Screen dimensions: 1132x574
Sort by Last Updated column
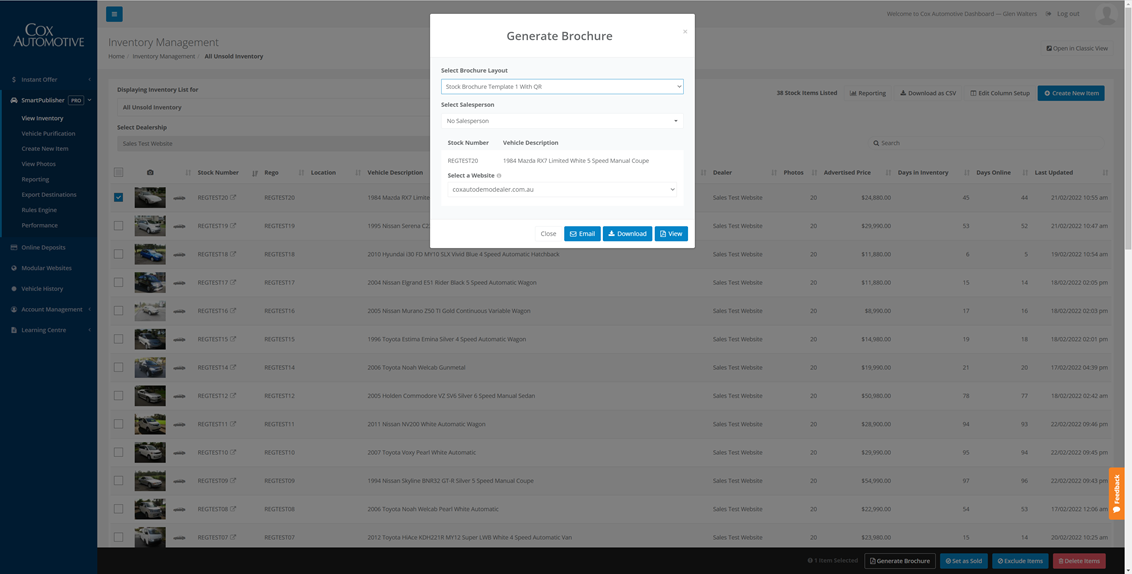[1053, 173]
